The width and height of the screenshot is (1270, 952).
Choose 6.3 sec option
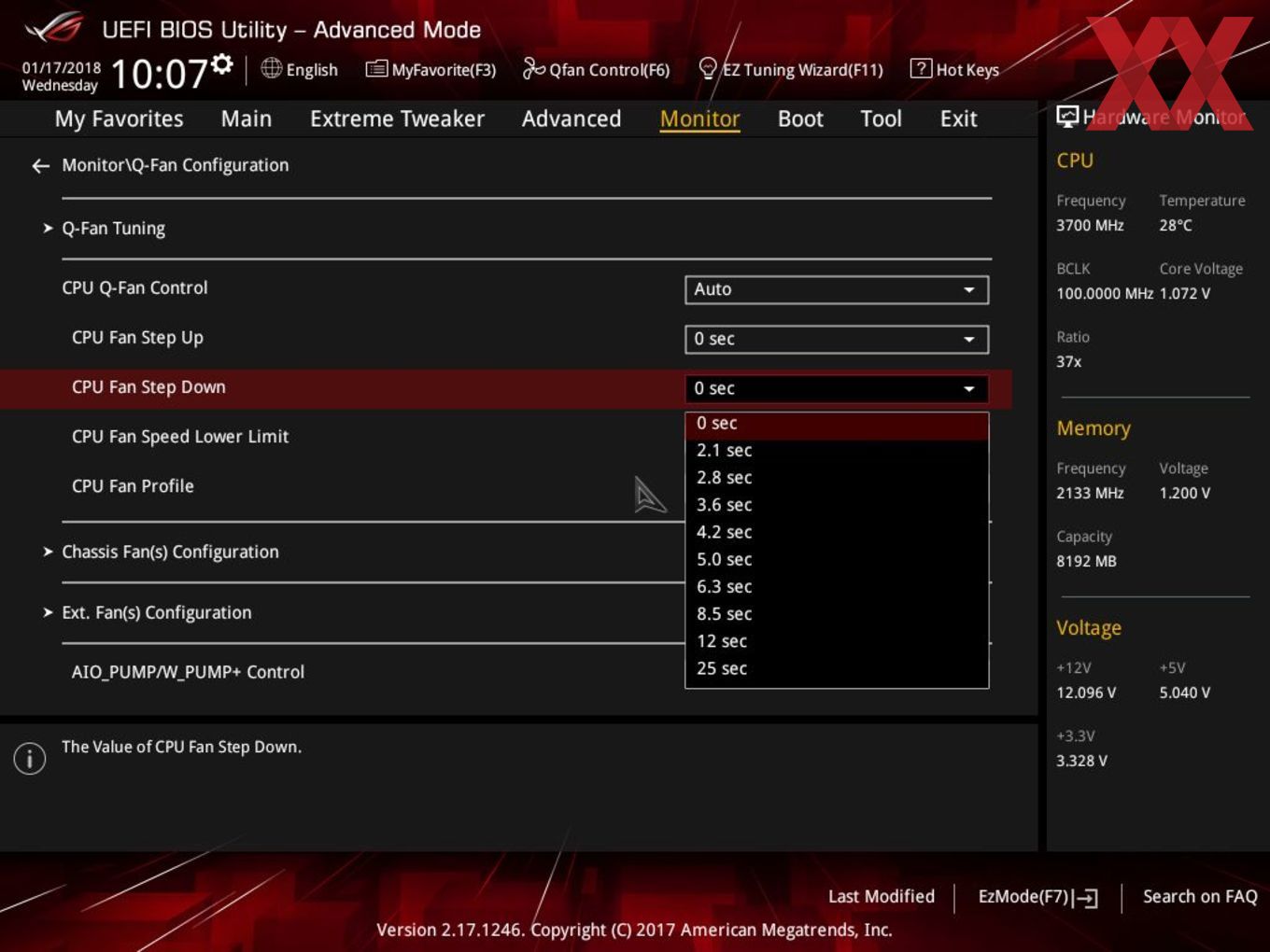coord(837,587)
